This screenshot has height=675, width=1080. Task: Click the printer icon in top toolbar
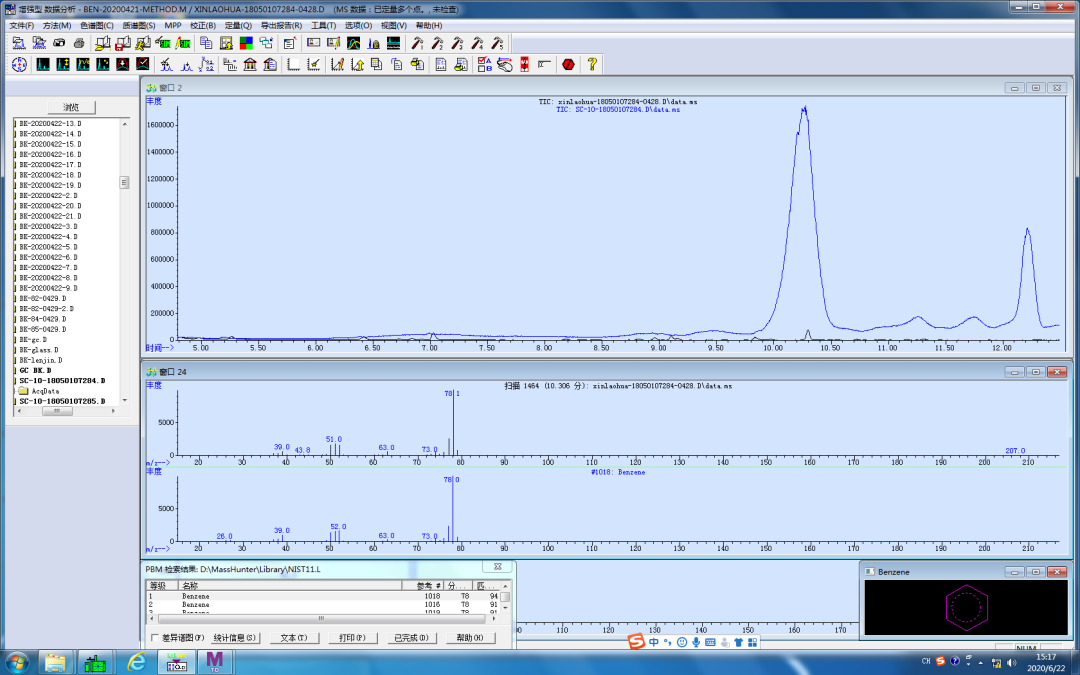pyautogui.click(x=79, y=43)
